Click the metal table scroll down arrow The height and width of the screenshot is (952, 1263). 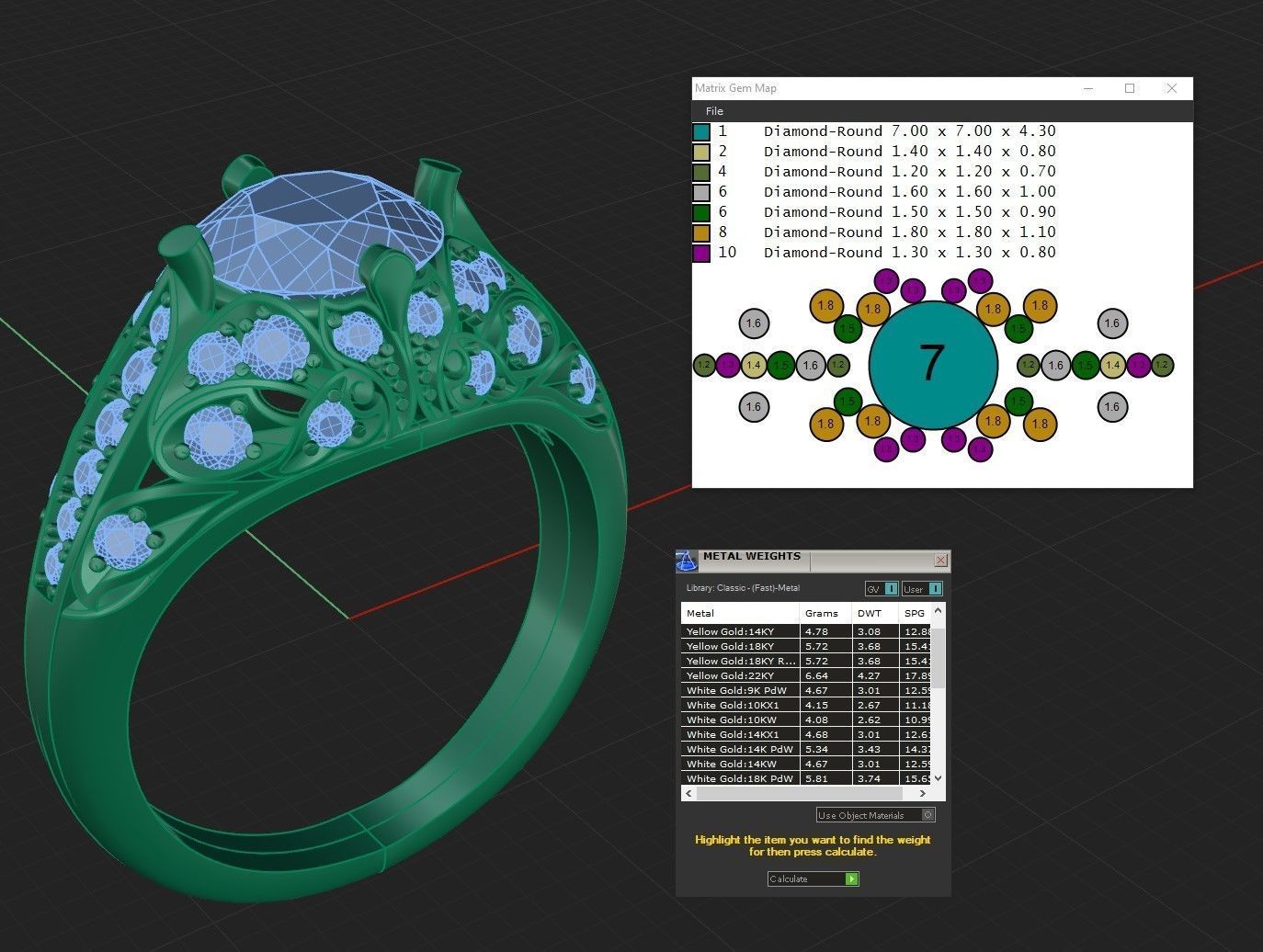[938, 778]
